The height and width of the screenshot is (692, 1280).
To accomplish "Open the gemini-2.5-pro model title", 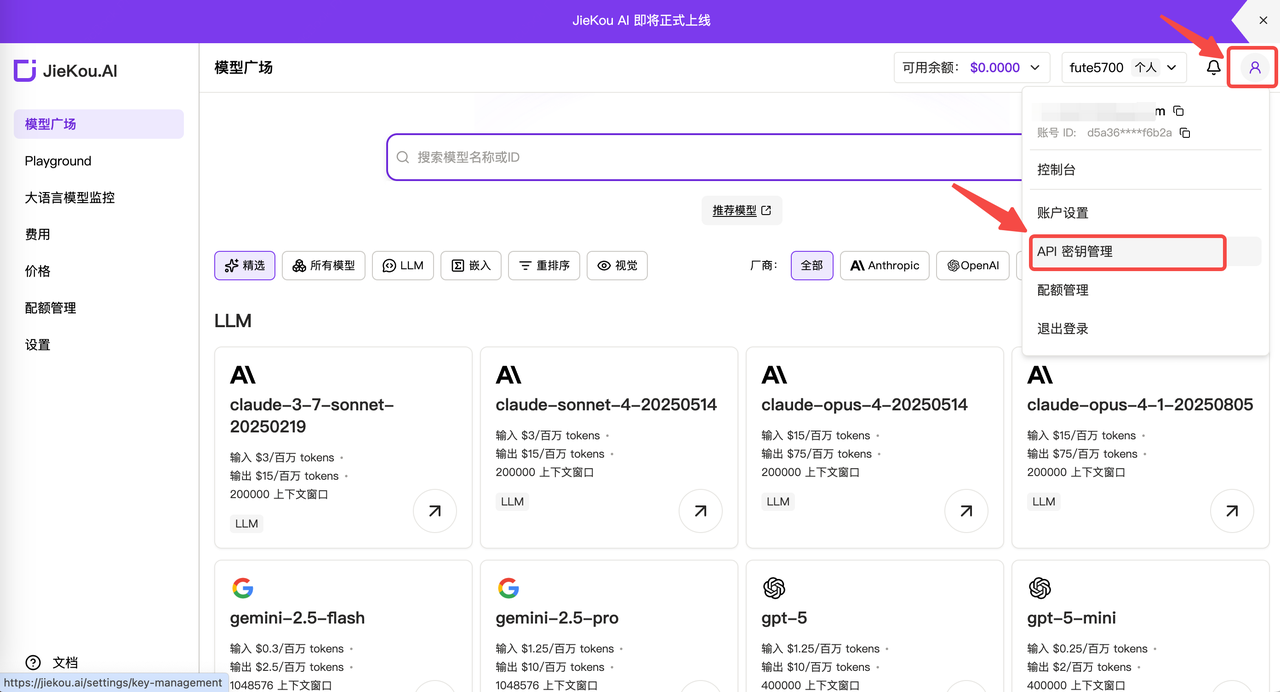I will pos(556,618).
